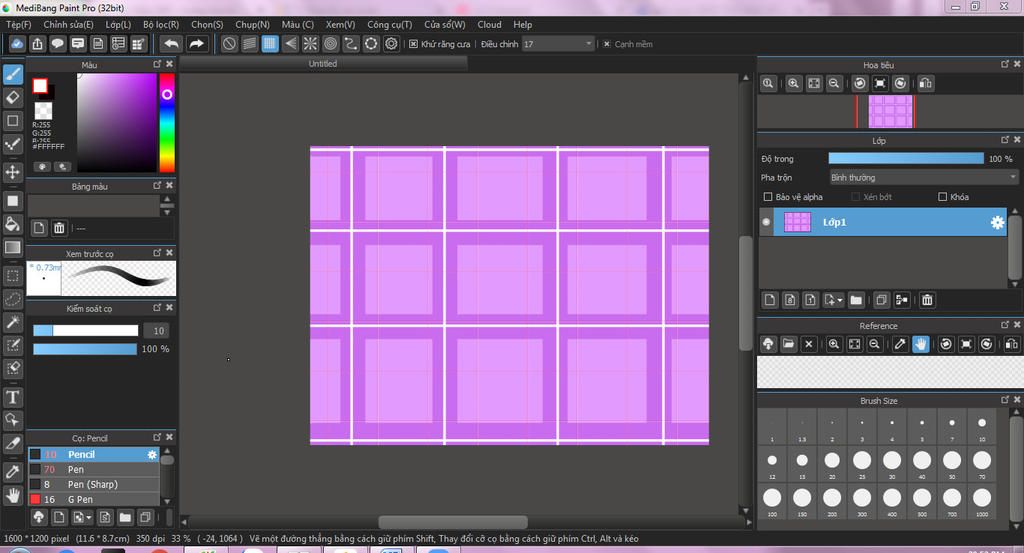Viewport: 1024px width, 553px height.
Task: Select the Pen brush in brush list
Action: [x=93, y=469]
